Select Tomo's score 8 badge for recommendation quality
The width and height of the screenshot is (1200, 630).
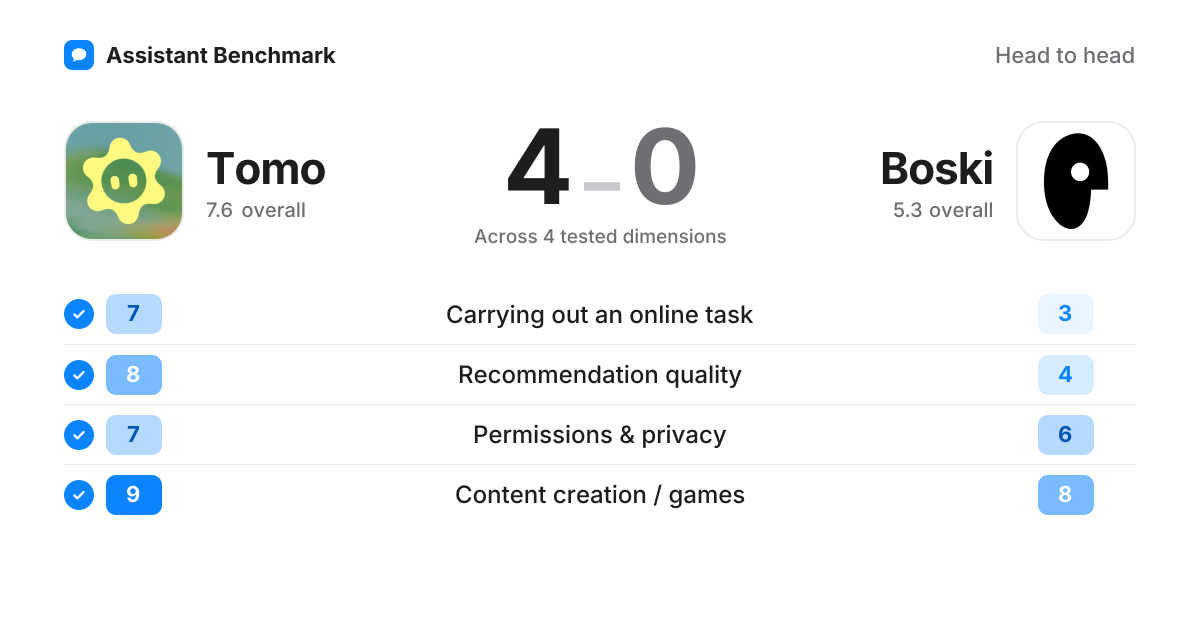pyautogui.click(x=134, y=374)
